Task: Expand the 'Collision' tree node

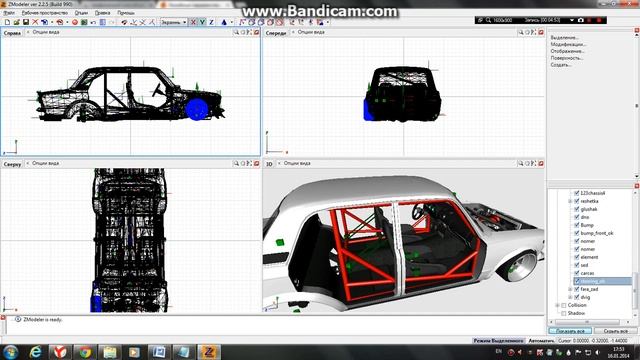Action: [557, 305]
